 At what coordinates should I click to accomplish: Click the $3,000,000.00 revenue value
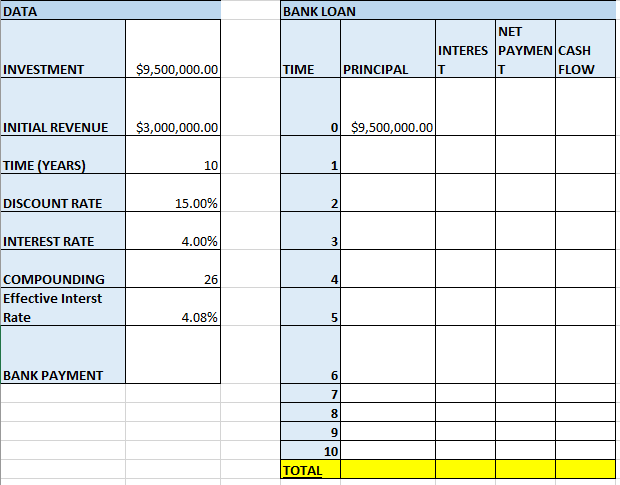173,107
